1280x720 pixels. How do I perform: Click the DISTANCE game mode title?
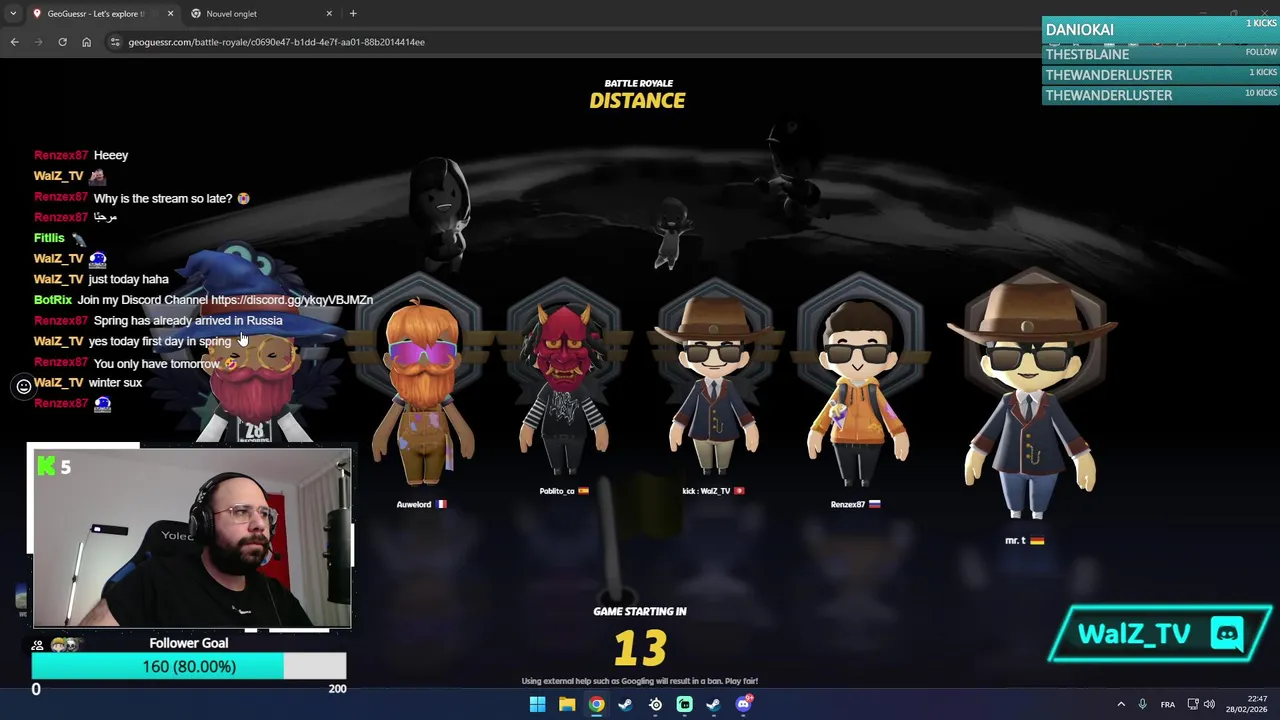pyautogui.click(x=637, y=100)
